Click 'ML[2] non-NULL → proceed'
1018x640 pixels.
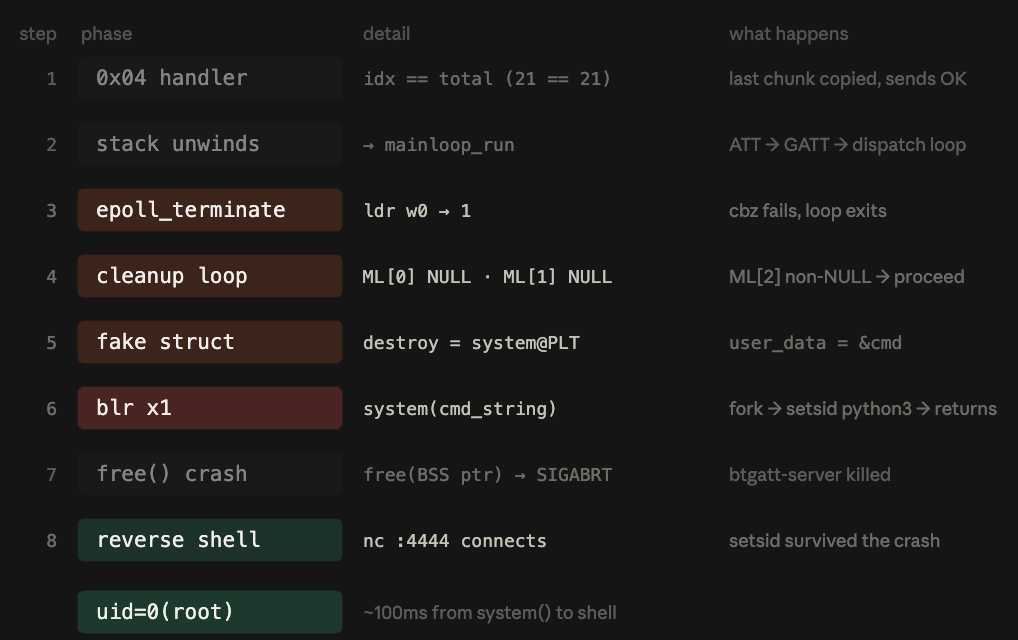click(x=846, y=277)
